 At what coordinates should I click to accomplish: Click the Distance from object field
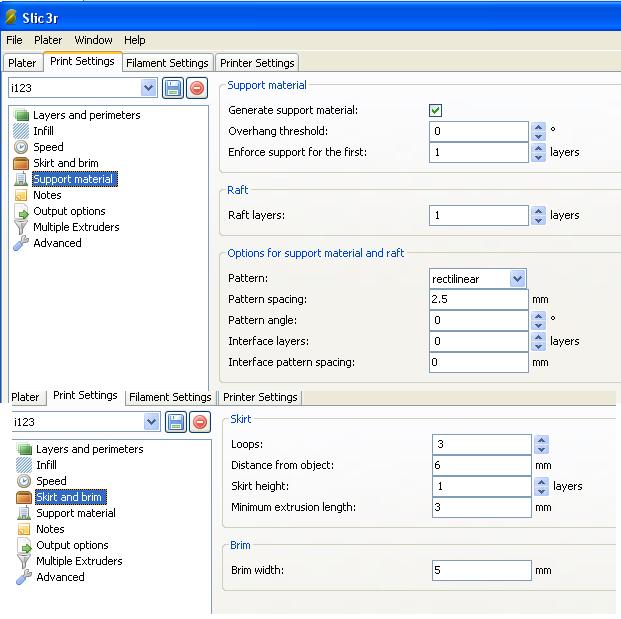click(481, 465)
